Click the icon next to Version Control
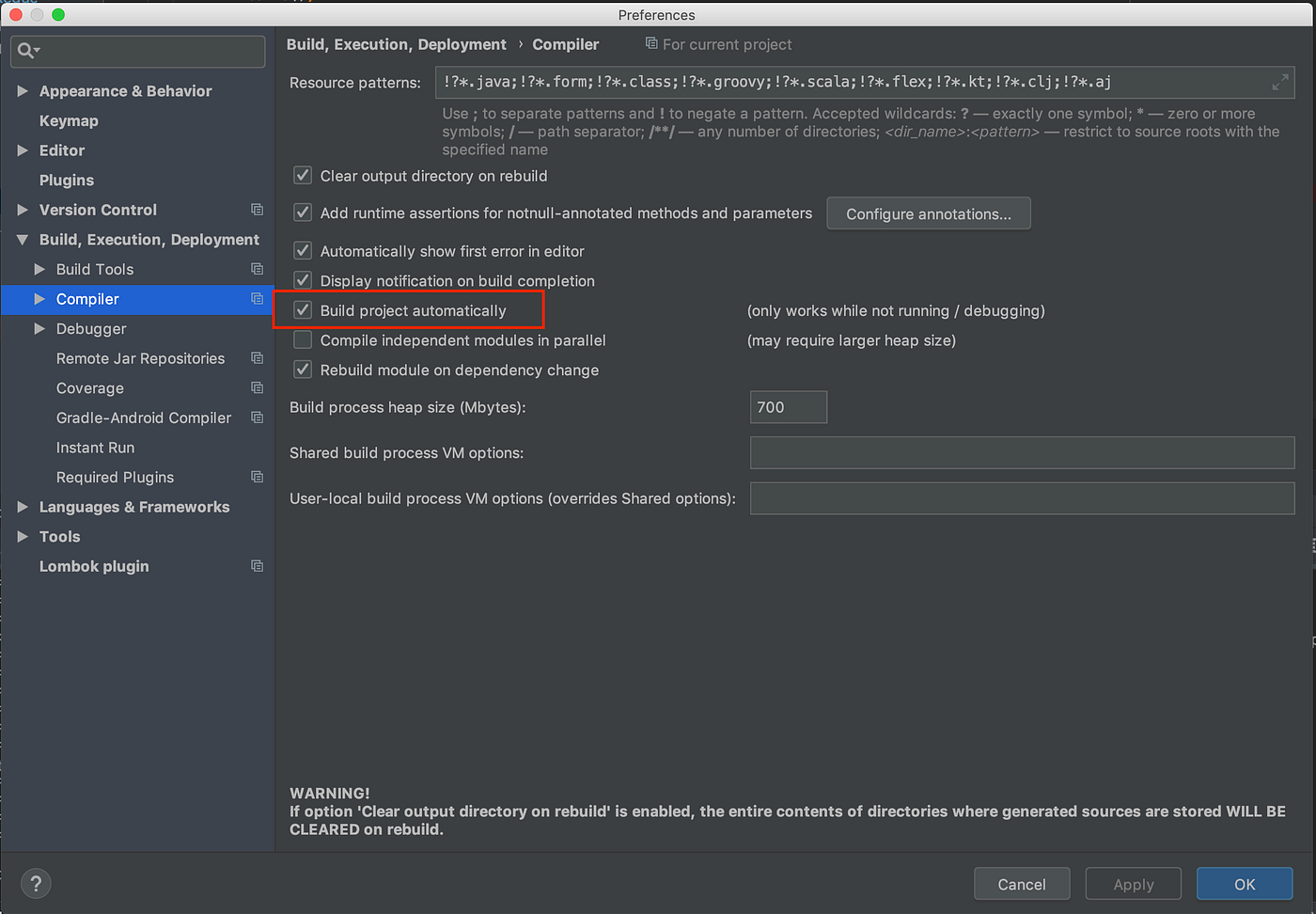This screenshot has width=1316, height=914. click(x=257, y=209)
